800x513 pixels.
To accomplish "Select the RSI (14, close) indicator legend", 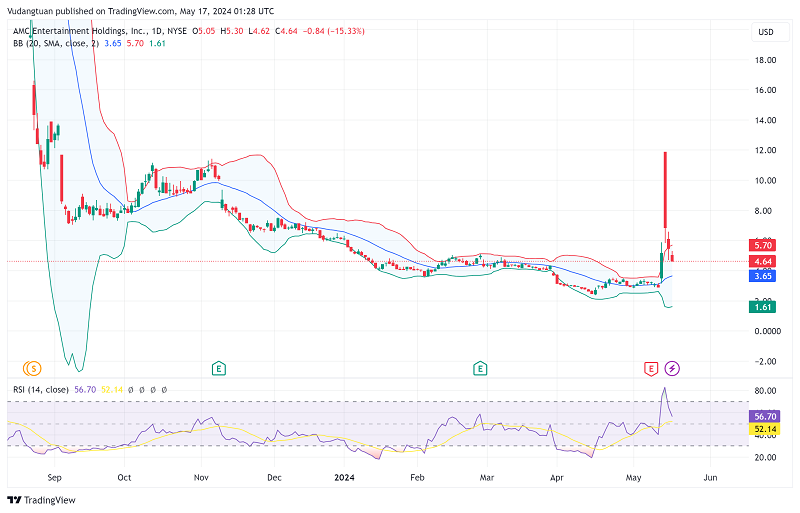I will [x=38, y=390].
